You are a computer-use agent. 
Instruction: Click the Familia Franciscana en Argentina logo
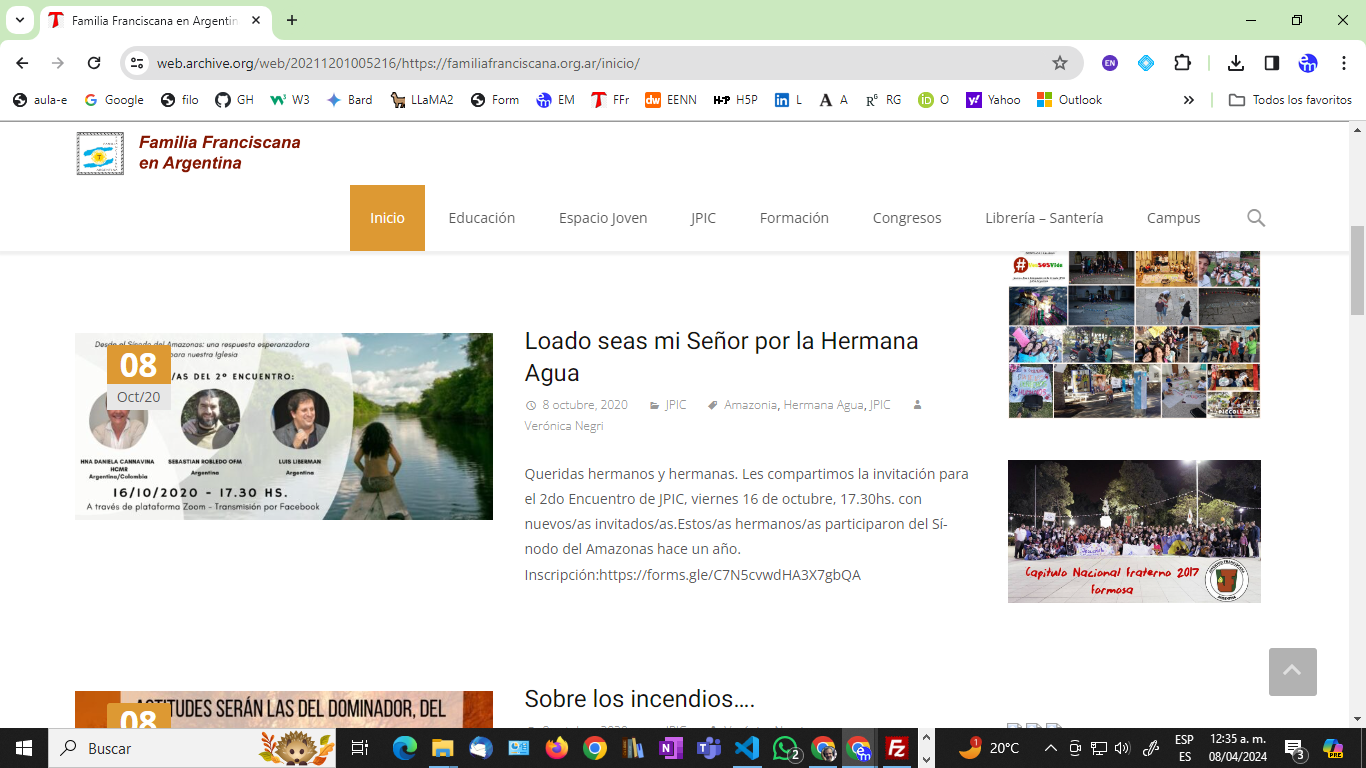click(x=189, y=153)
